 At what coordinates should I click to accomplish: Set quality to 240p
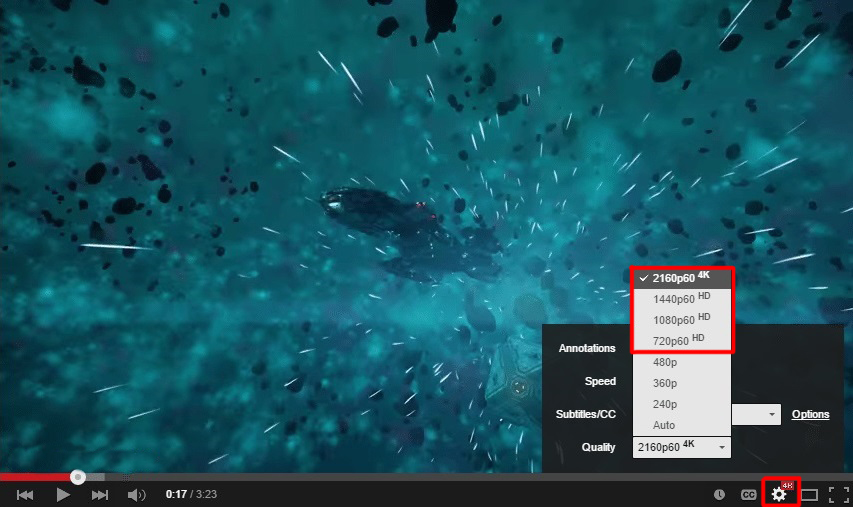click(x=682, y=404)
